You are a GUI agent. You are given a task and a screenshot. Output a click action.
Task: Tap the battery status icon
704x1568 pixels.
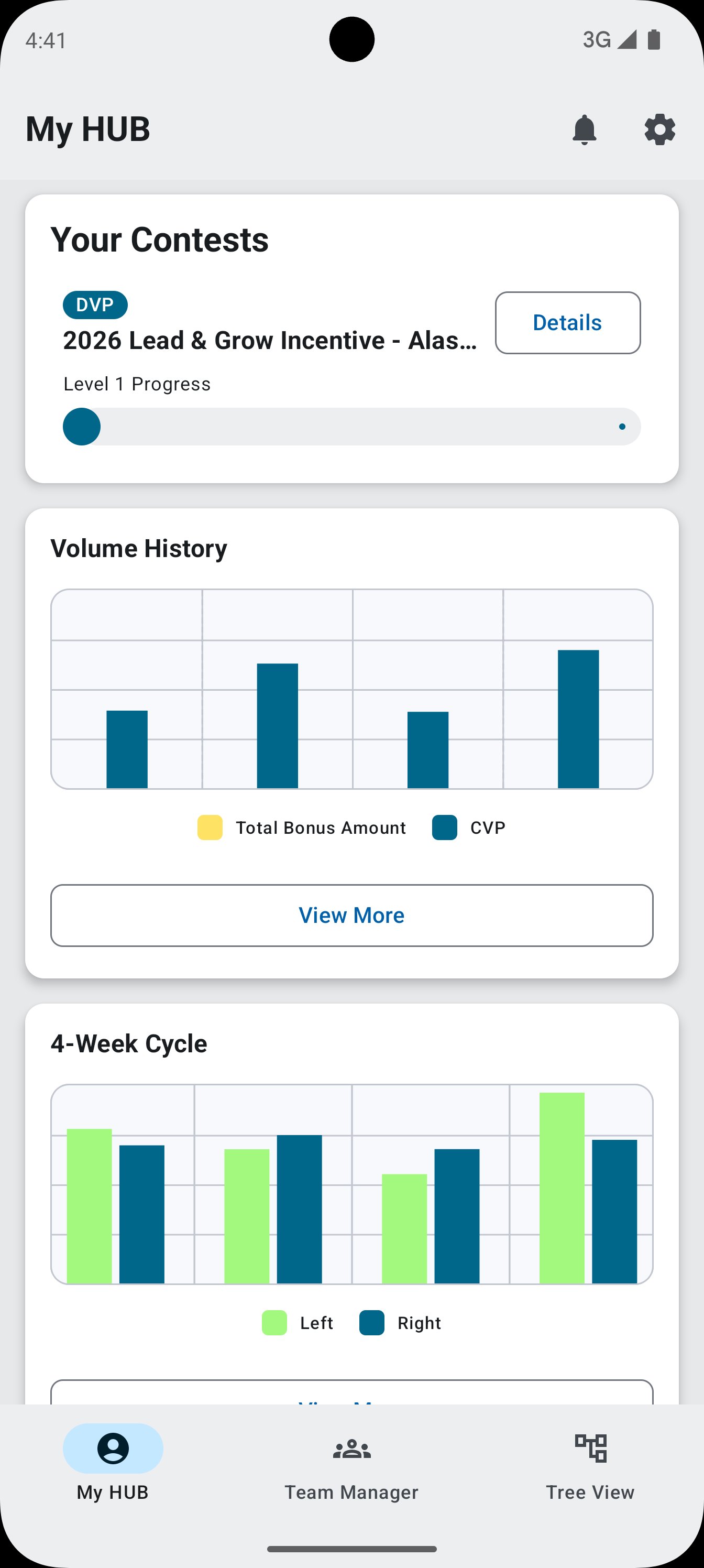pyautogui.click(x=654, y=39)
